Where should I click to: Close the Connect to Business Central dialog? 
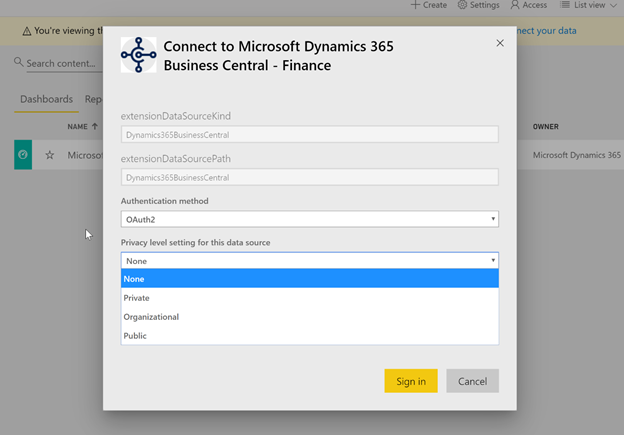click(x=500, y=43)
